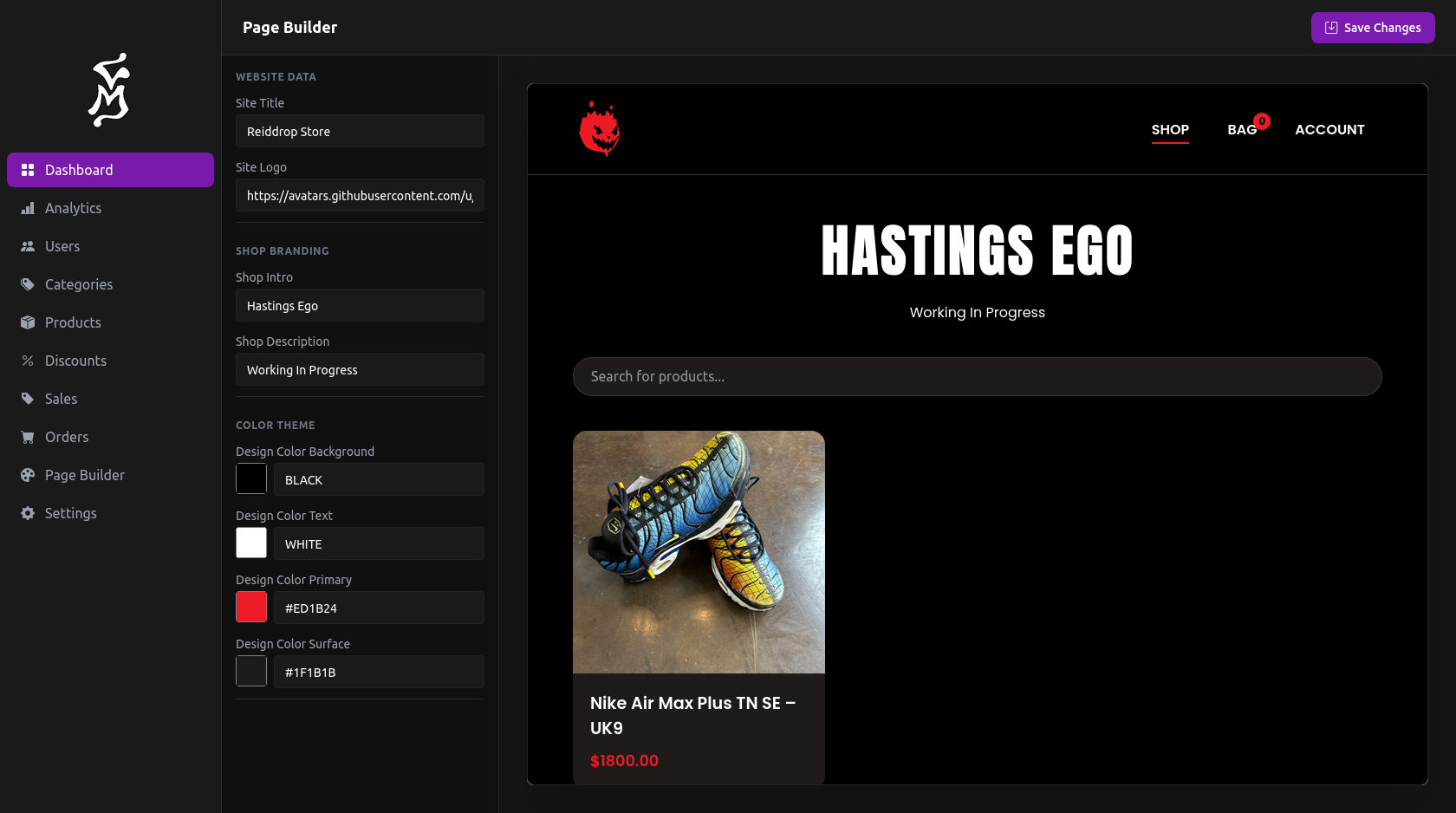The width and height of the screenshot is (1456, 813).
Task: Click ACCOUNT link in preview header
Action: (x=1329, y=129)
